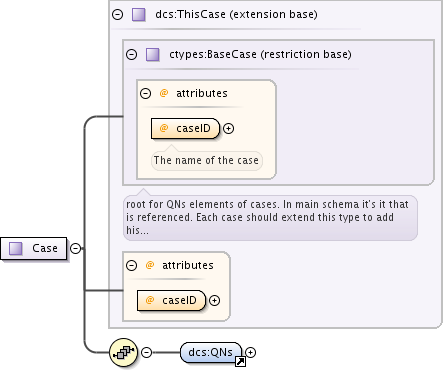Click the @ icon in the lower caseID attribute
The height and width of the screenshot is (372, 444).
click(150, 300)
